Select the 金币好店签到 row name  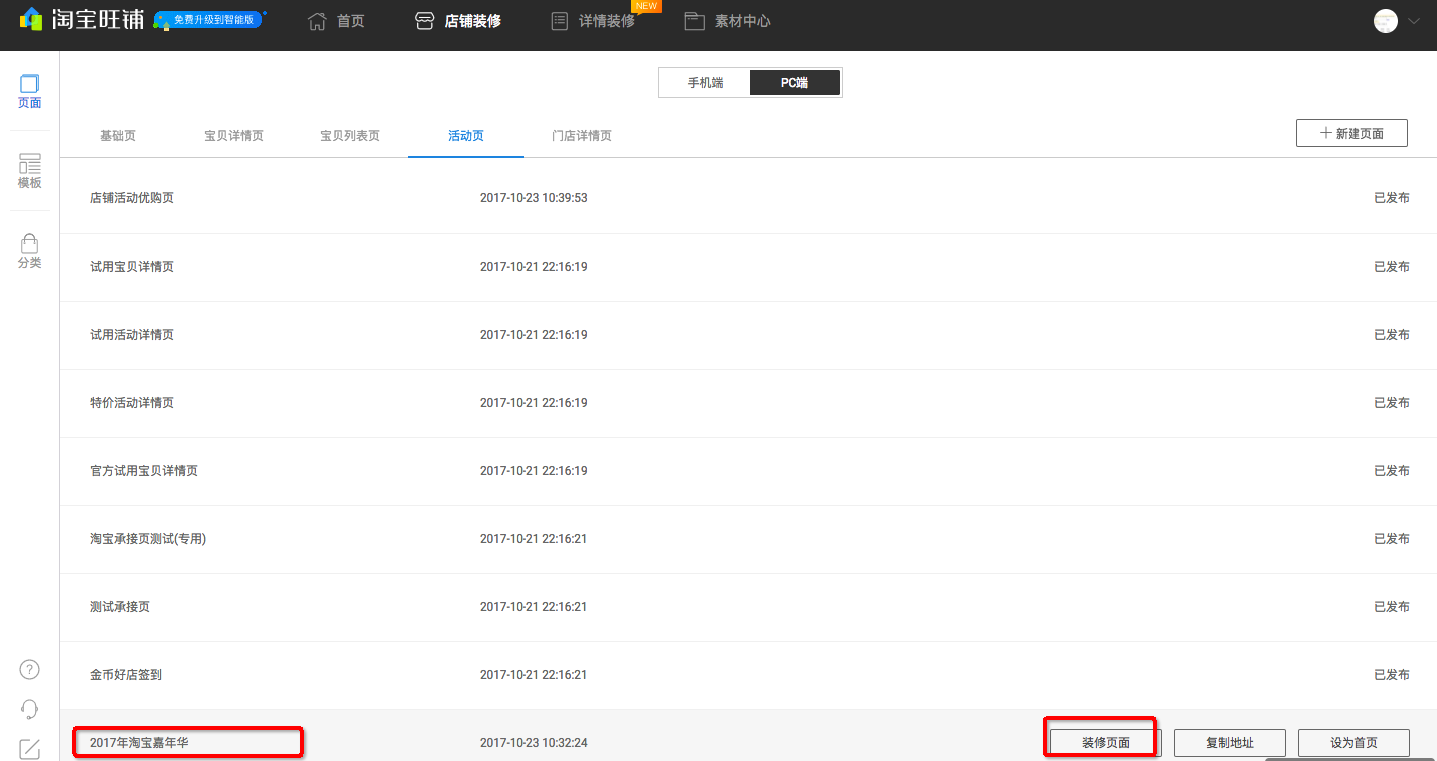(126, 675)
